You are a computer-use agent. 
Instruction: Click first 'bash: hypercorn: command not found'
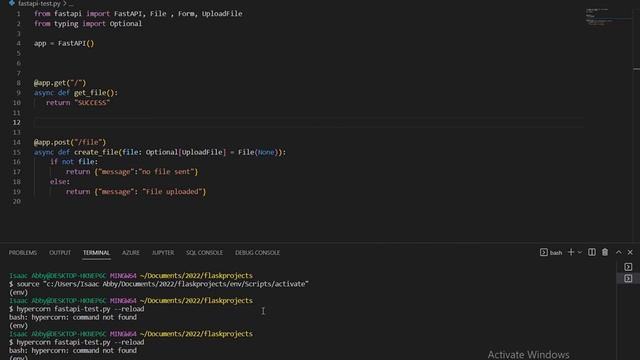[73, 317]
